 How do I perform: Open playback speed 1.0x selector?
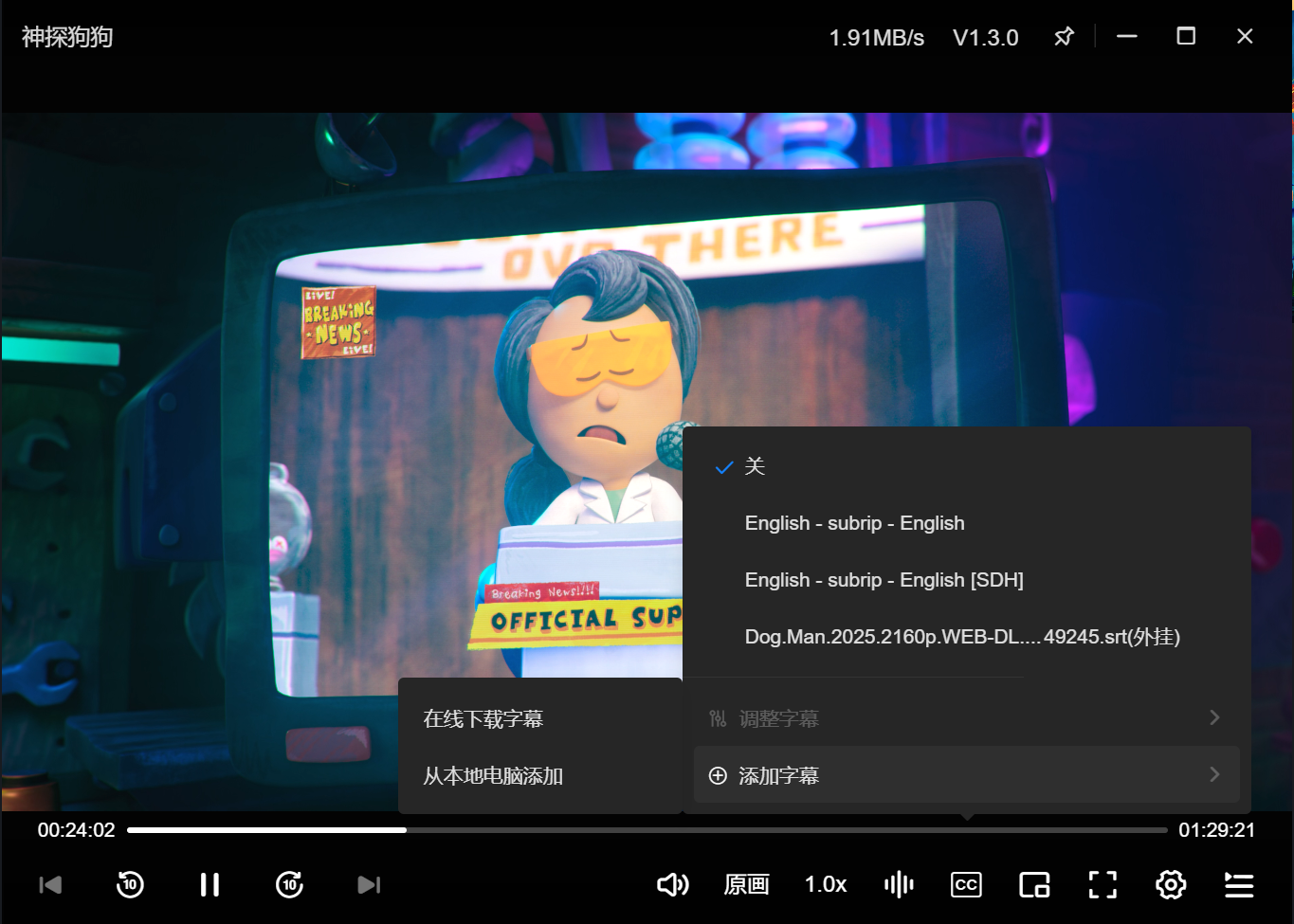click(826, 885)
